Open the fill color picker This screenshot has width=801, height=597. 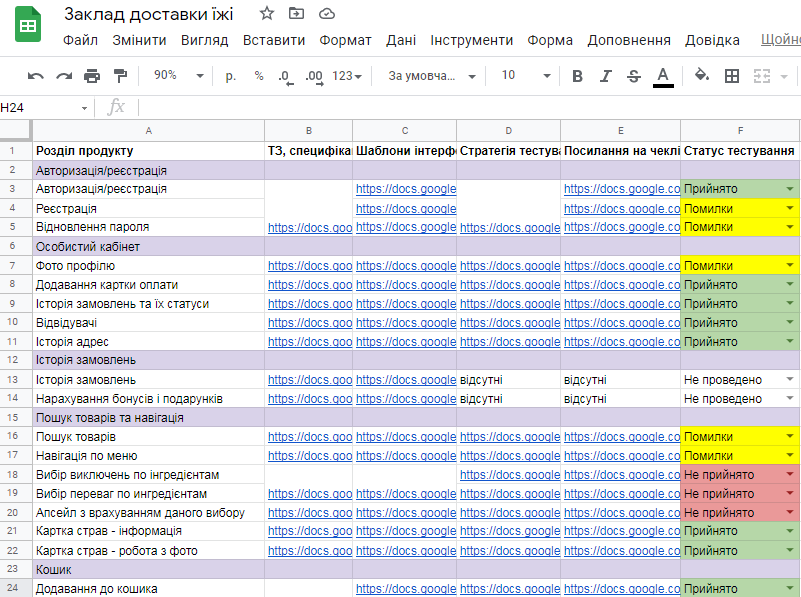702,76
